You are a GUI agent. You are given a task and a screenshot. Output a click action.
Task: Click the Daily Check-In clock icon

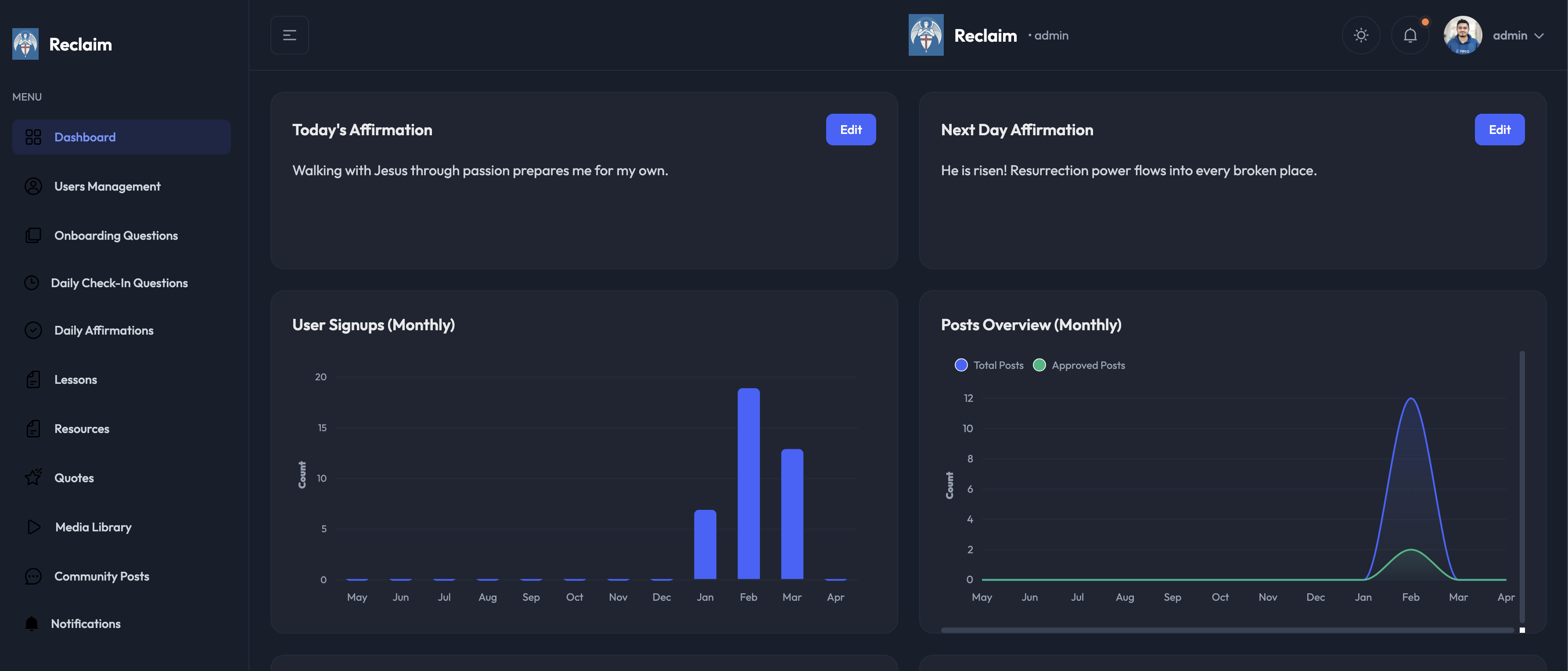pyautogui.click(x=32, y=283)
